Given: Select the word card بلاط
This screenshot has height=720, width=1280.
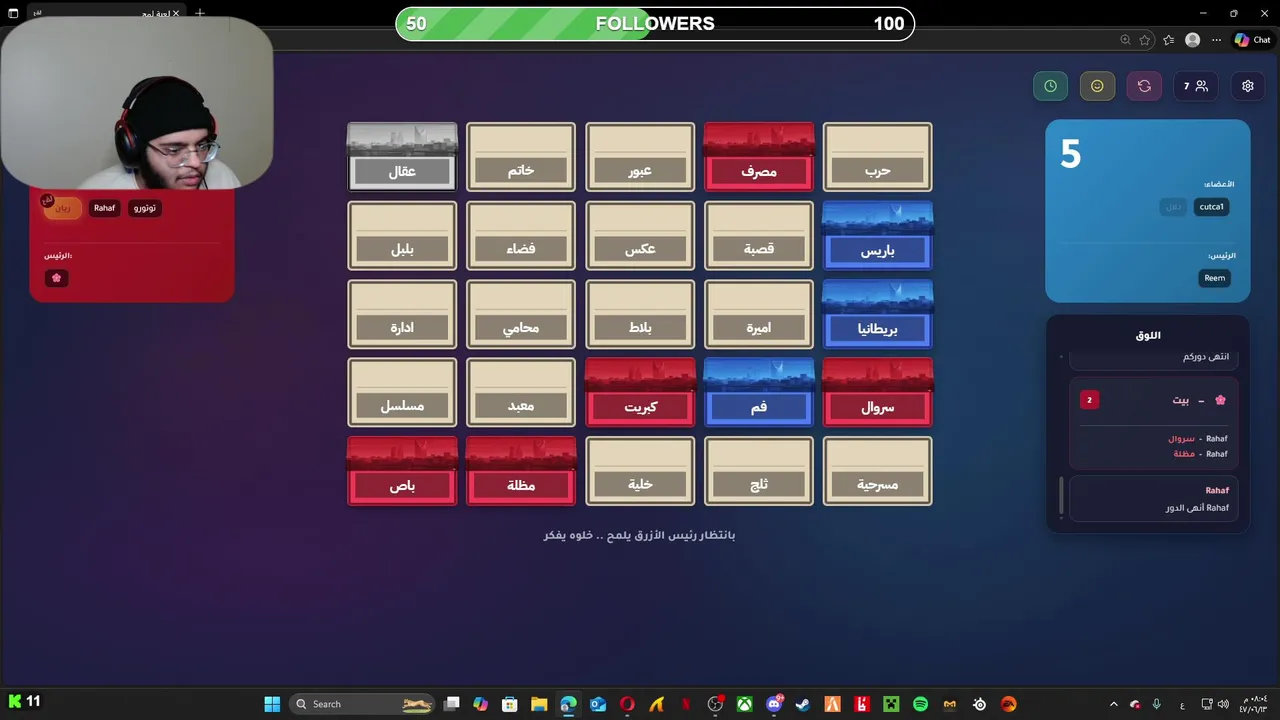Looking at the screenshot, I should pos(640,314).
